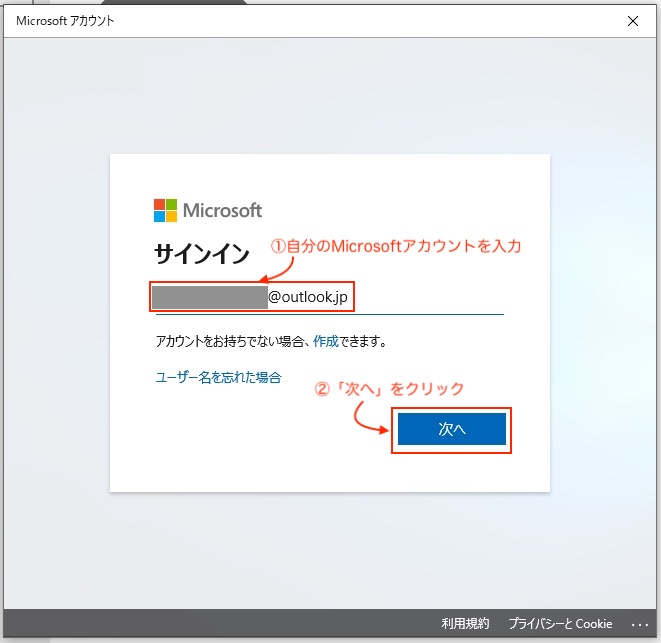Open the footer more options ellipsis
This screenshot has width=661, height=643.
[x=640, y=624]
